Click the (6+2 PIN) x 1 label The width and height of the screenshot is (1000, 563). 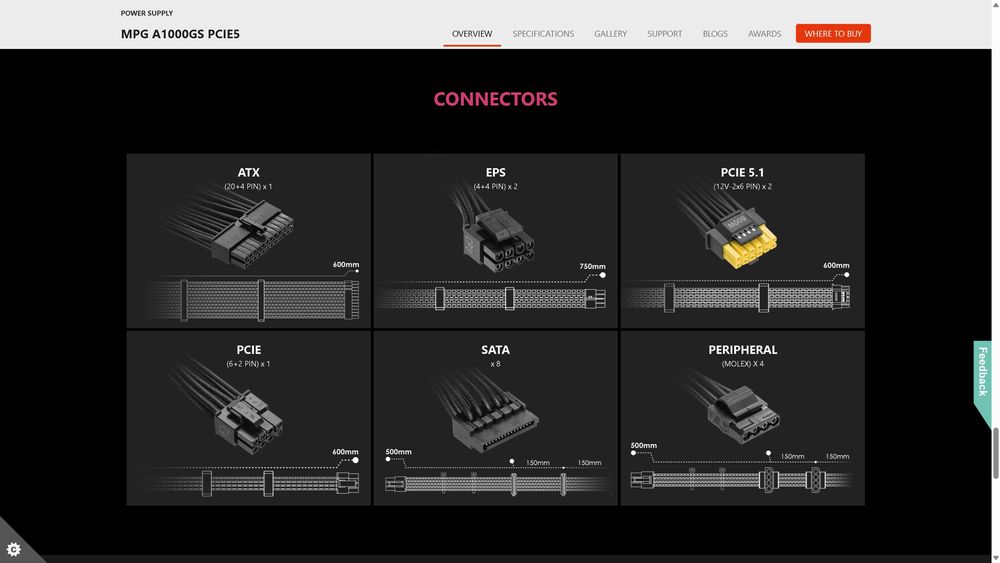[248, 364]
